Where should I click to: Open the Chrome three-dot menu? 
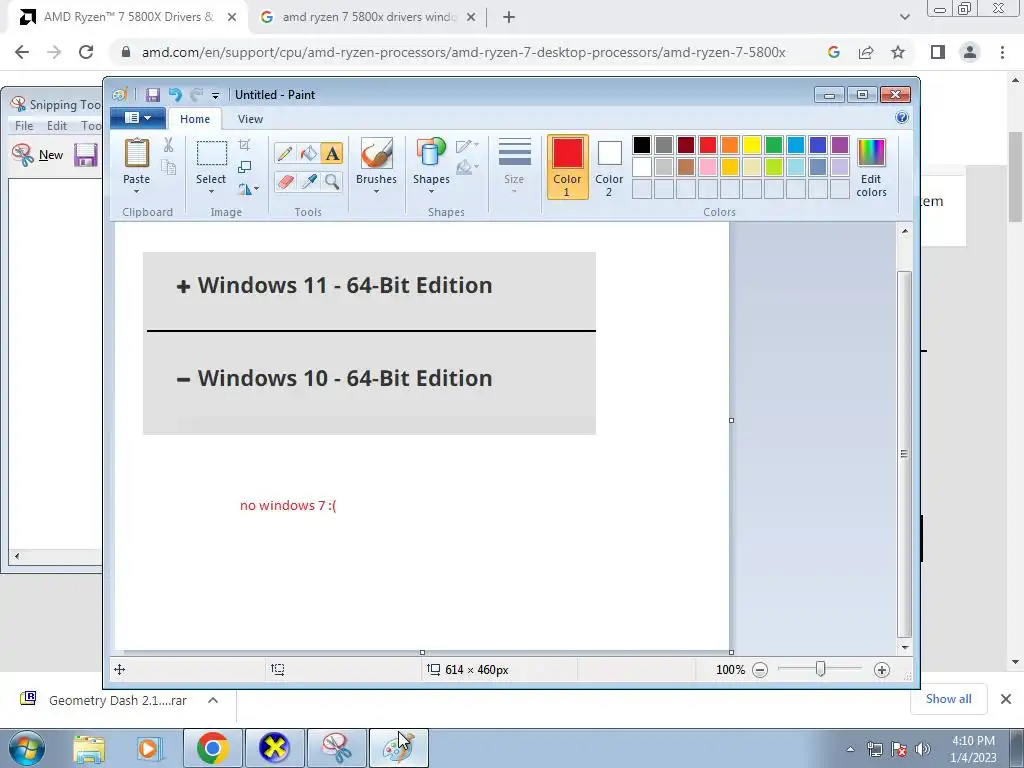[x=1002, y=52]
